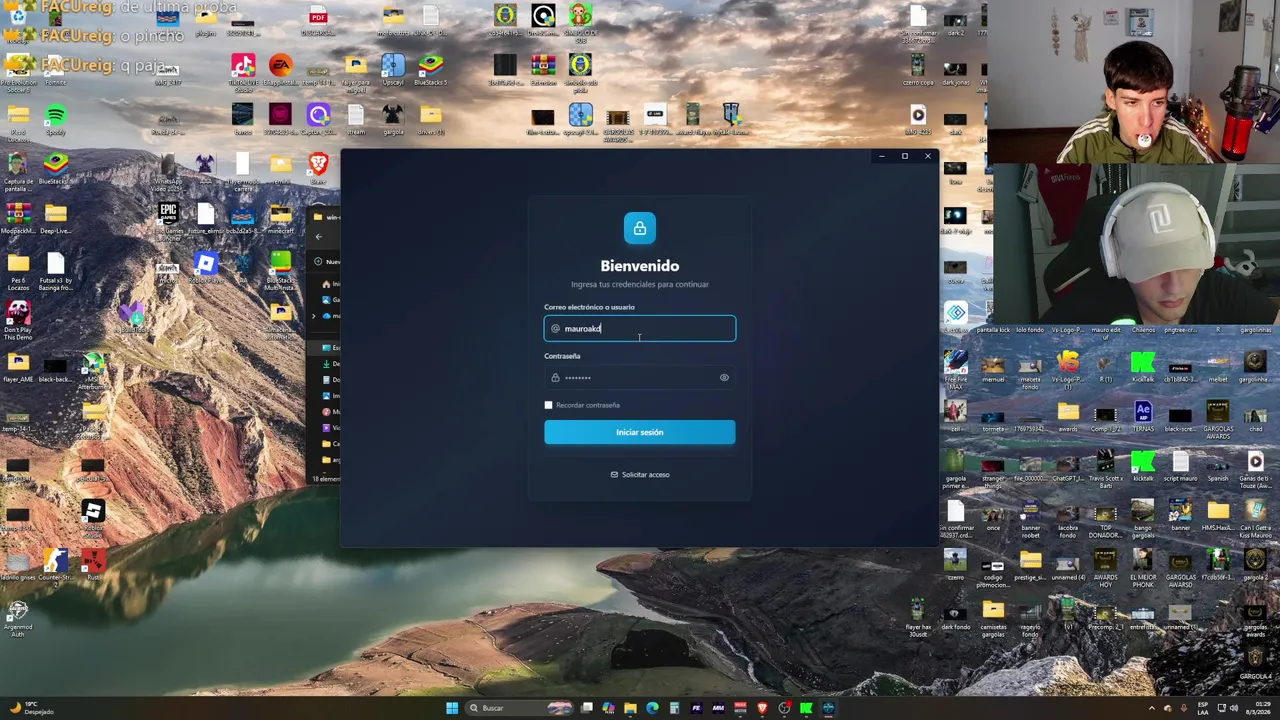Open BlueStacks 5 desktop shortcut

point(431,70)
